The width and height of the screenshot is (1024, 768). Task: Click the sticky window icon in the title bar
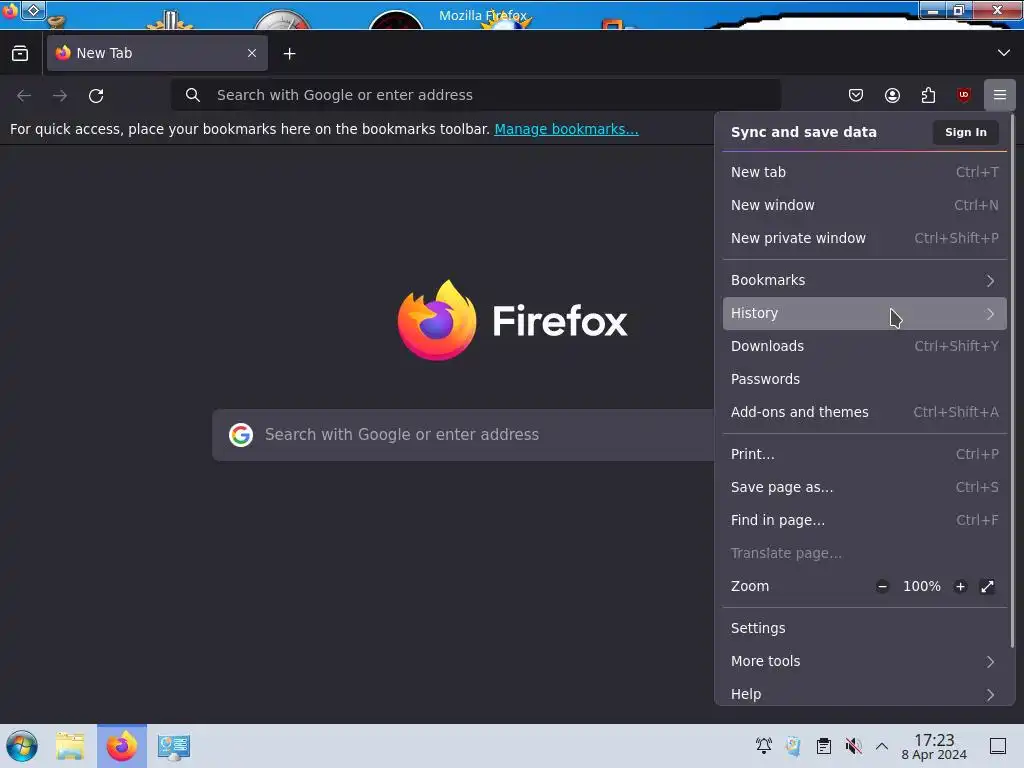pyautogui.click(x=33, y=10)
